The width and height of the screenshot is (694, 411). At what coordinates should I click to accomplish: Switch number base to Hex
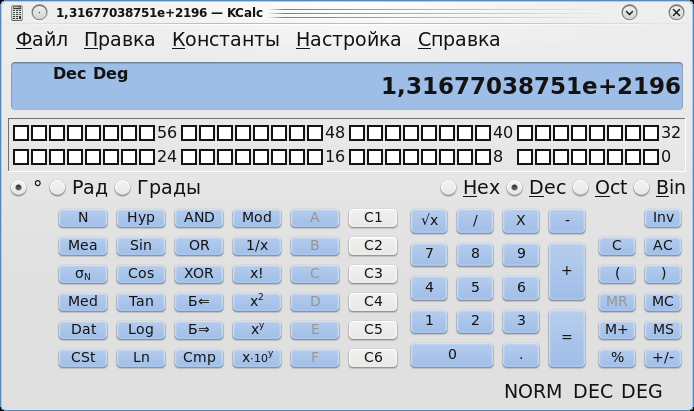(448, 188)
